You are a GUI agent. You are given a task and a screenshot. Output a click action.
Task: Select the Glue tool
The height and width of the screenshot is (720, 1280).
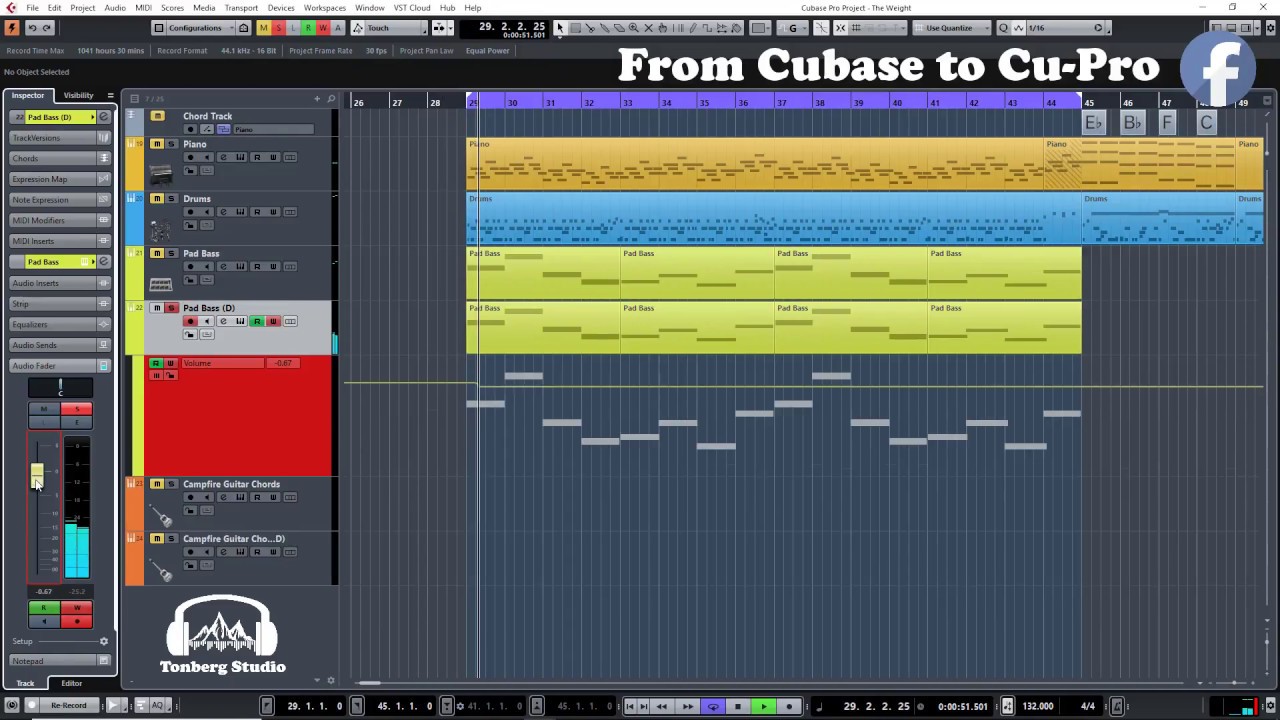(605, 28)
